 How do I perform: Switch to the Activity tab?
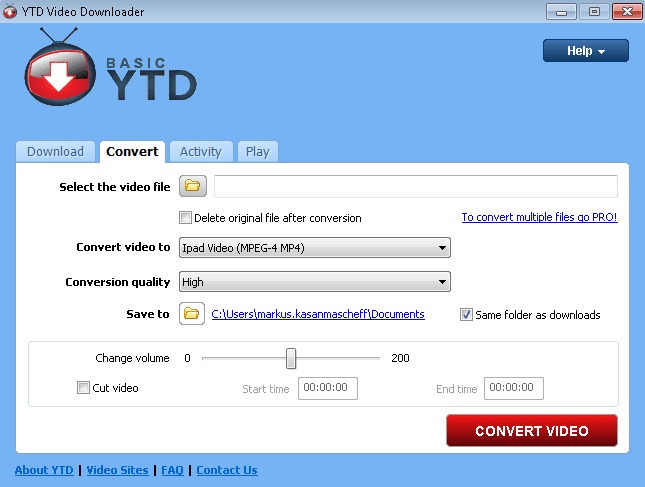click(x=201, y=152)
